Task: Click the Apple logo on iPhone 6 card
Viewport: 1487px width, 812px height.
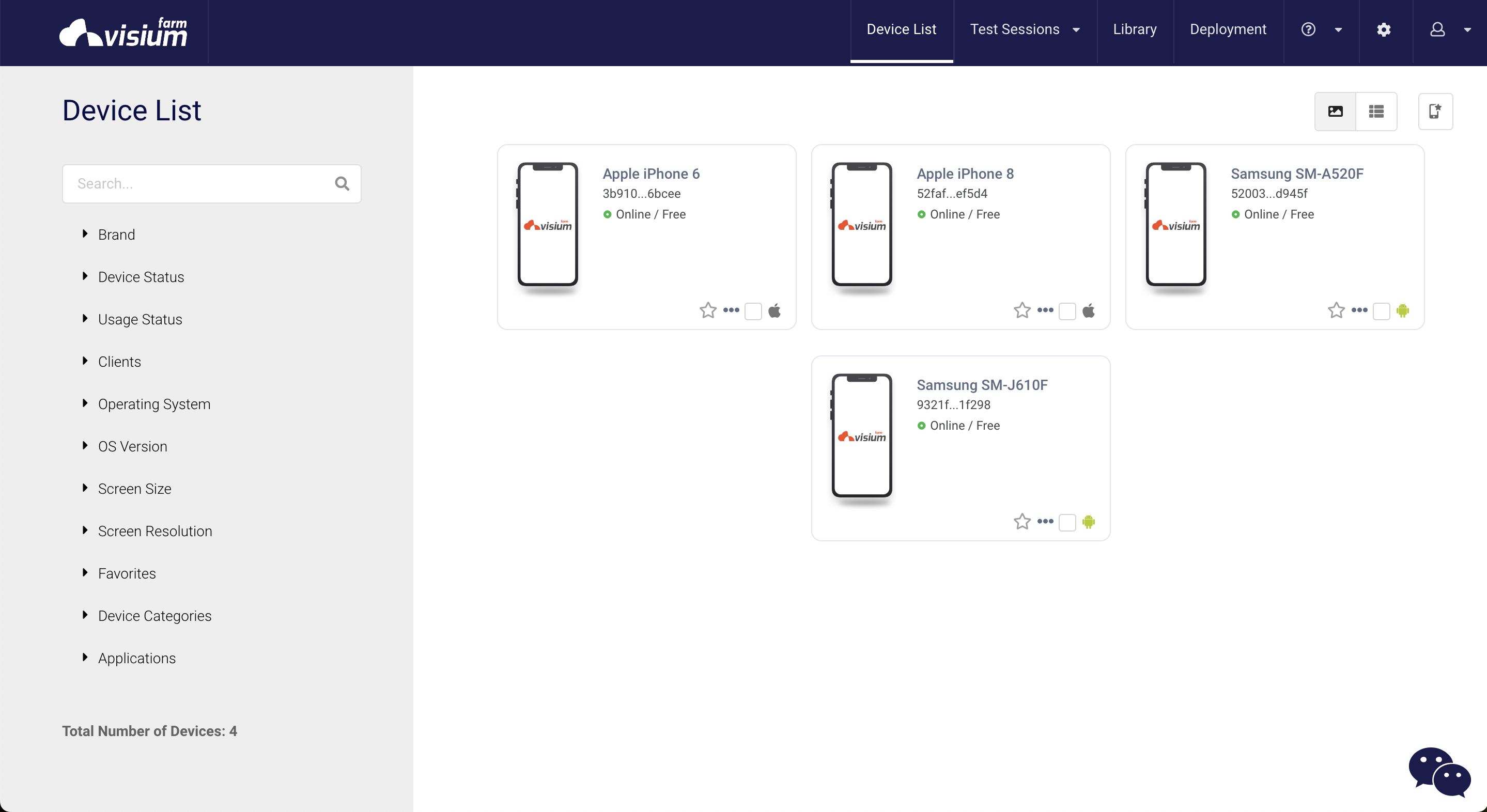Action: [x=775, y=310]
